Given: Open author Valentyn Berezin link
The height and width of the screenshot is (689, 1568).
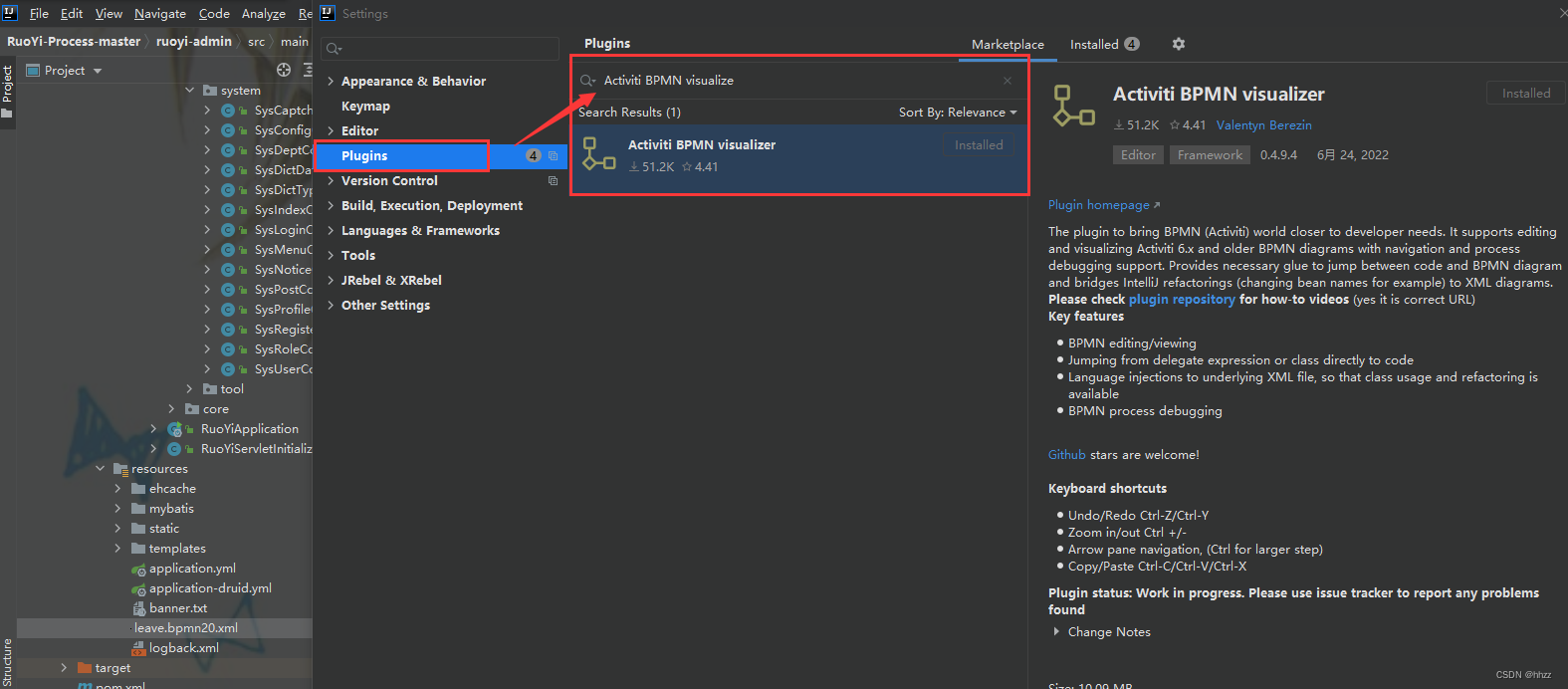Looking at the screenshot, I should click(x=1263, y=125).
